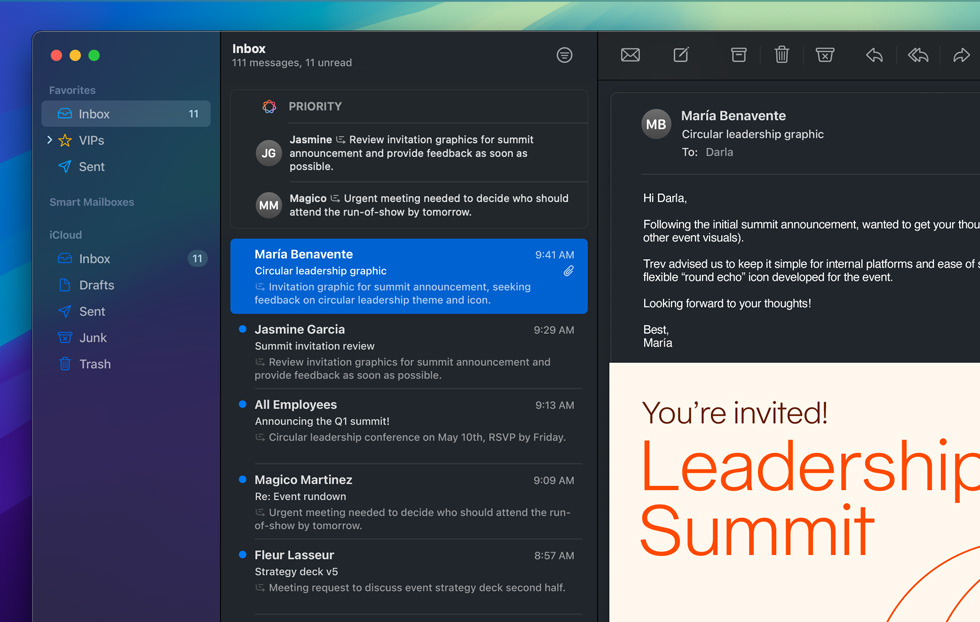Switch to the Drafts mailbox
Image resolution: width=980 pixels, height=622 pixels.
96,285
